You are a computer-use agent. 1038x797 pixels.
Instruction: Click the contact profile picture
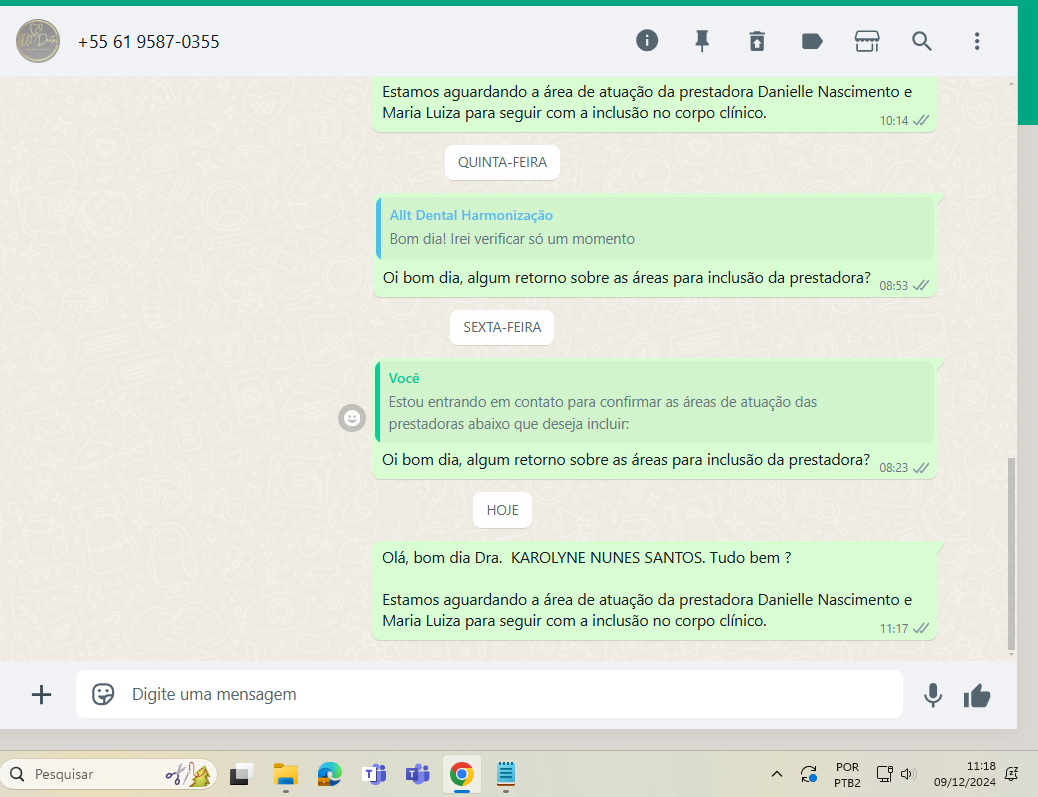point(38,41)
